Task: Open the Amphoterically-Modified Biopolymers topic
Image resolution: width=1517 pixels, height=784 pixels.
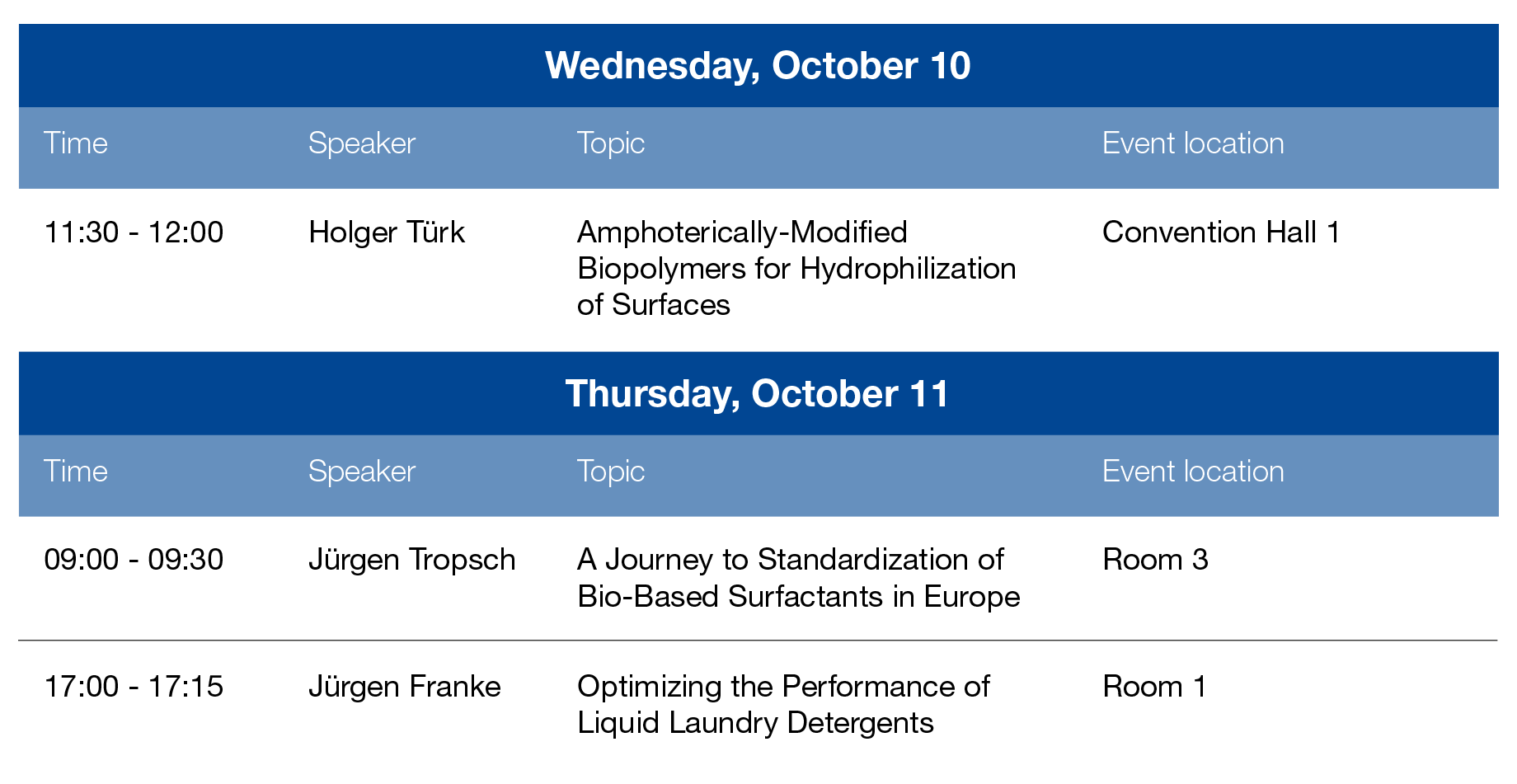Action: pyautogui.click(x=796, y=269)
